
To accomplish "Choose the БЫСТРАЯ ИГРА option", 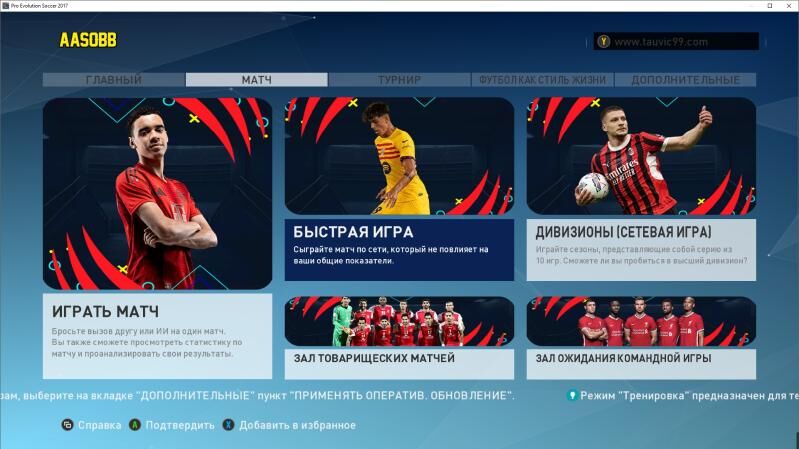I will point(399,250).
